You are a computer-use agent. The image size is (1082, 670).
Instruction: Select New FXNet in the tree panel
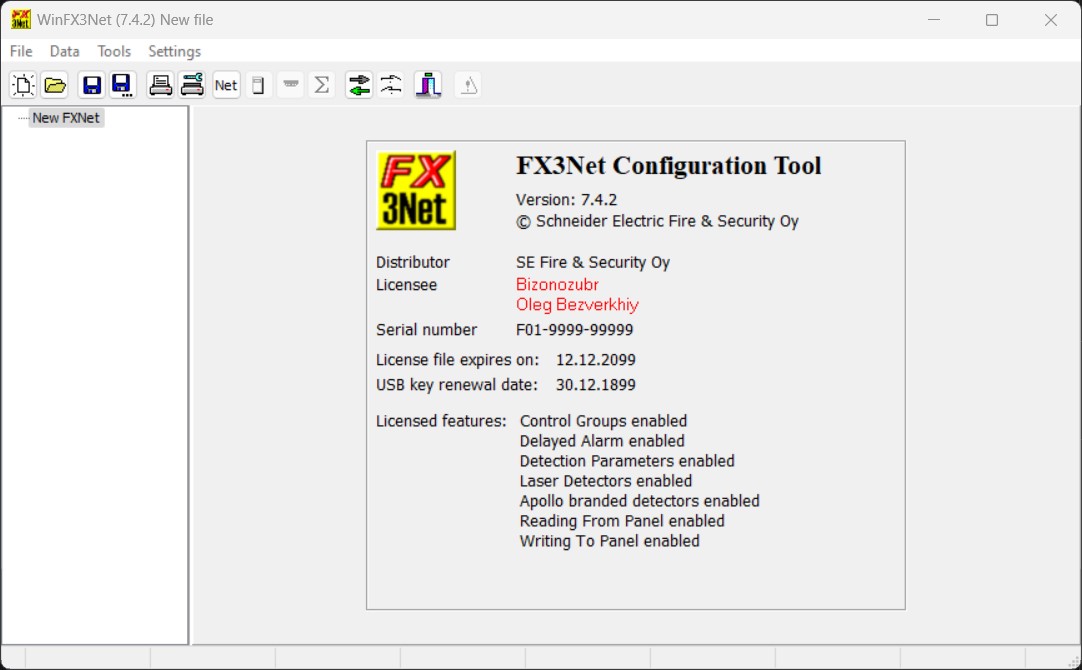67,117
